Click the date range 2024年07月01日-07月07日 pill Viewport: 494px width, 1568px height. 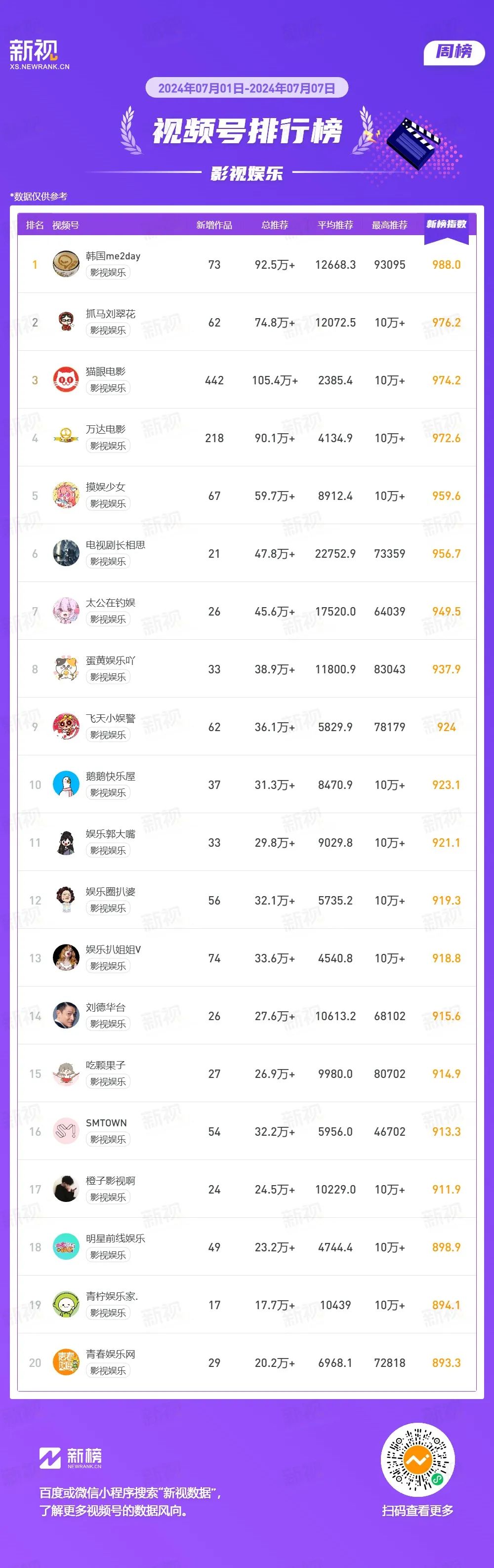pyautogui.click(x=247, y=88)
